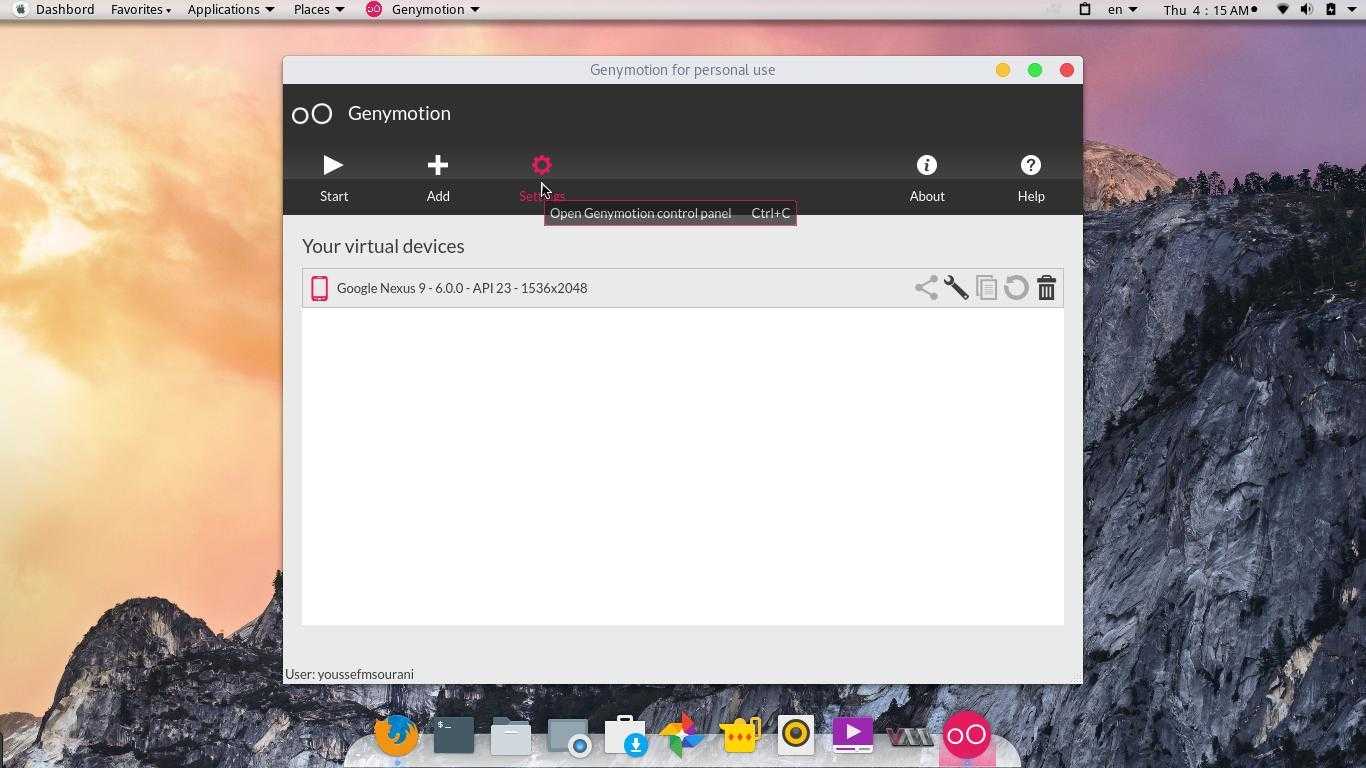Click the volume icon in system tray
Image resolution: width=1366 pixels, height=768 pixels.
(1306, 10)
